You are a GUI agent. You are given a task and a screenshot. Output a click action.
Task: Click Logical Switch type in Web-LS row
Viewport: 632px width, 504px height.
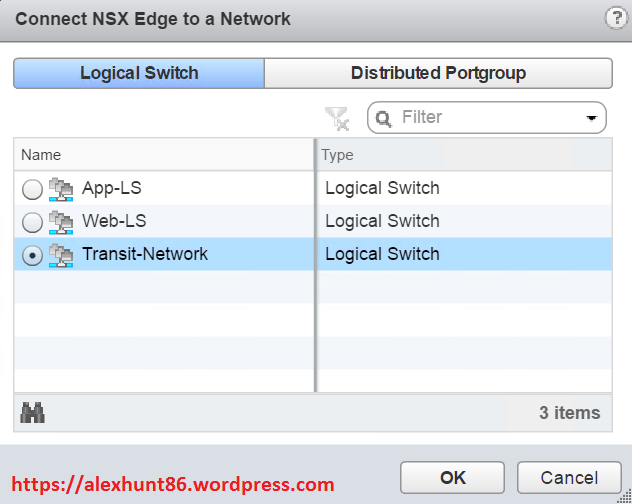pyautogui.click(x=382, y=221)
